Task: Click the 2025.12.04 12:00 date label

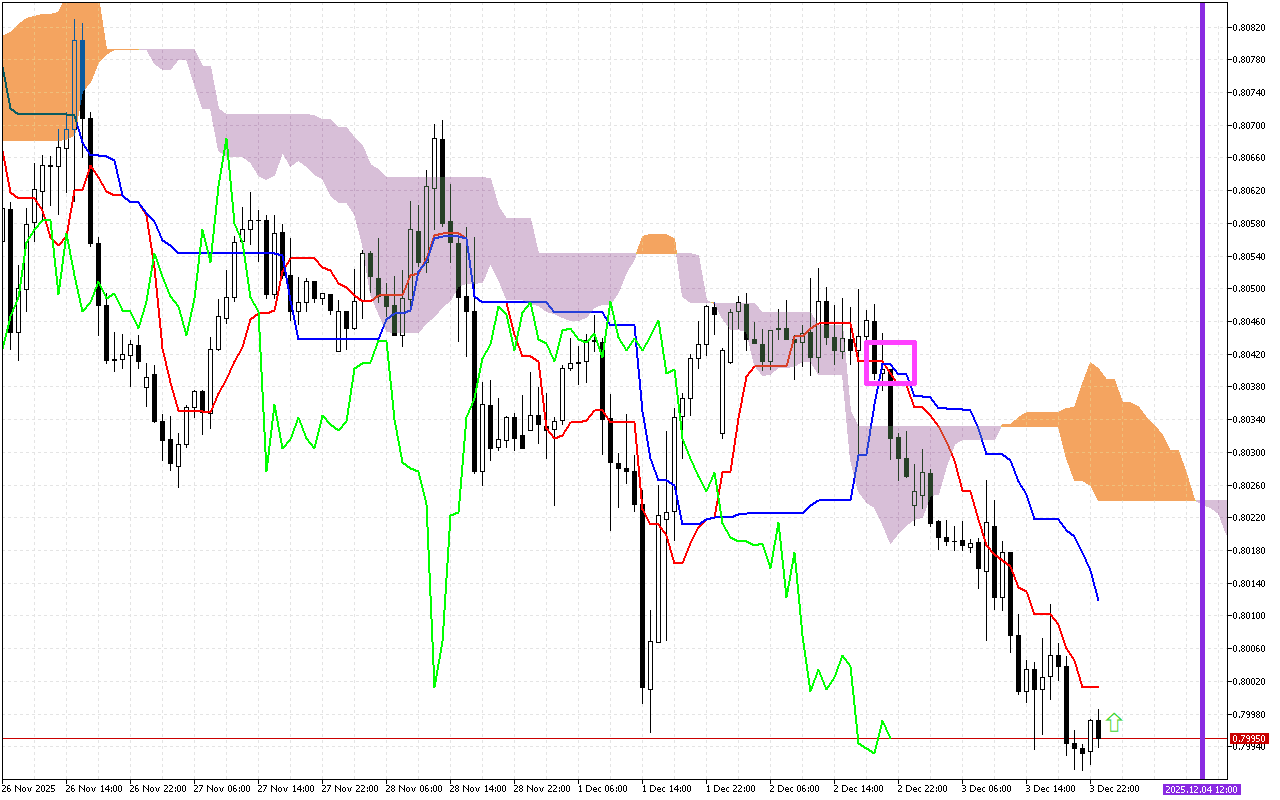Action: tap(1200, 789)
